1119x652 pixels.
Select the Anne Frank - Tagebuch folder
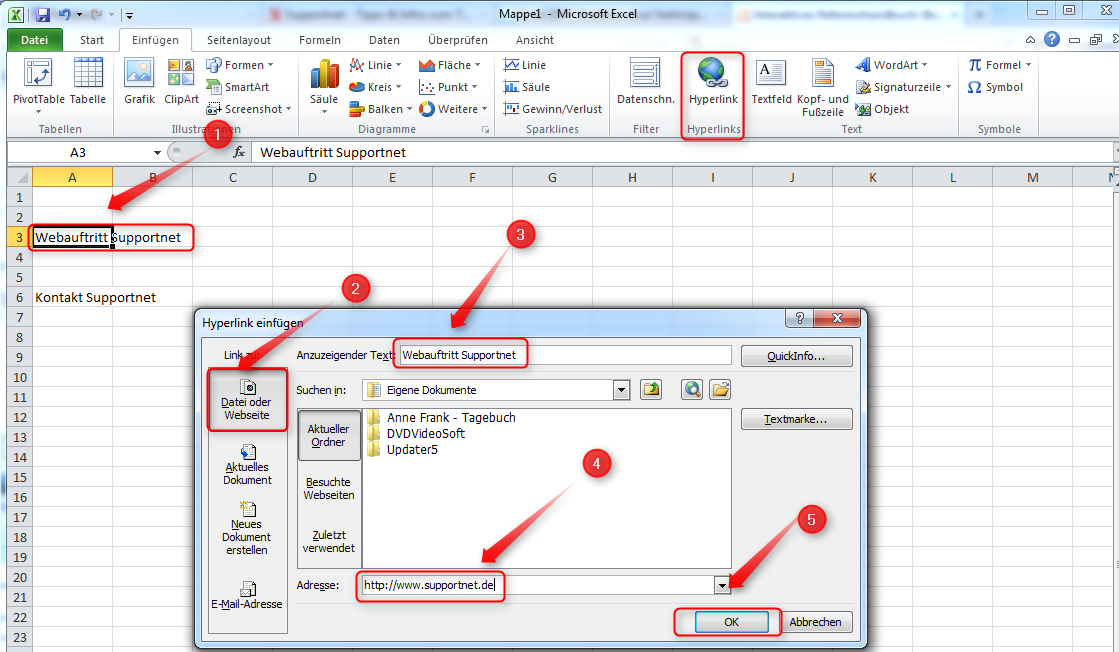coord(442,417)
